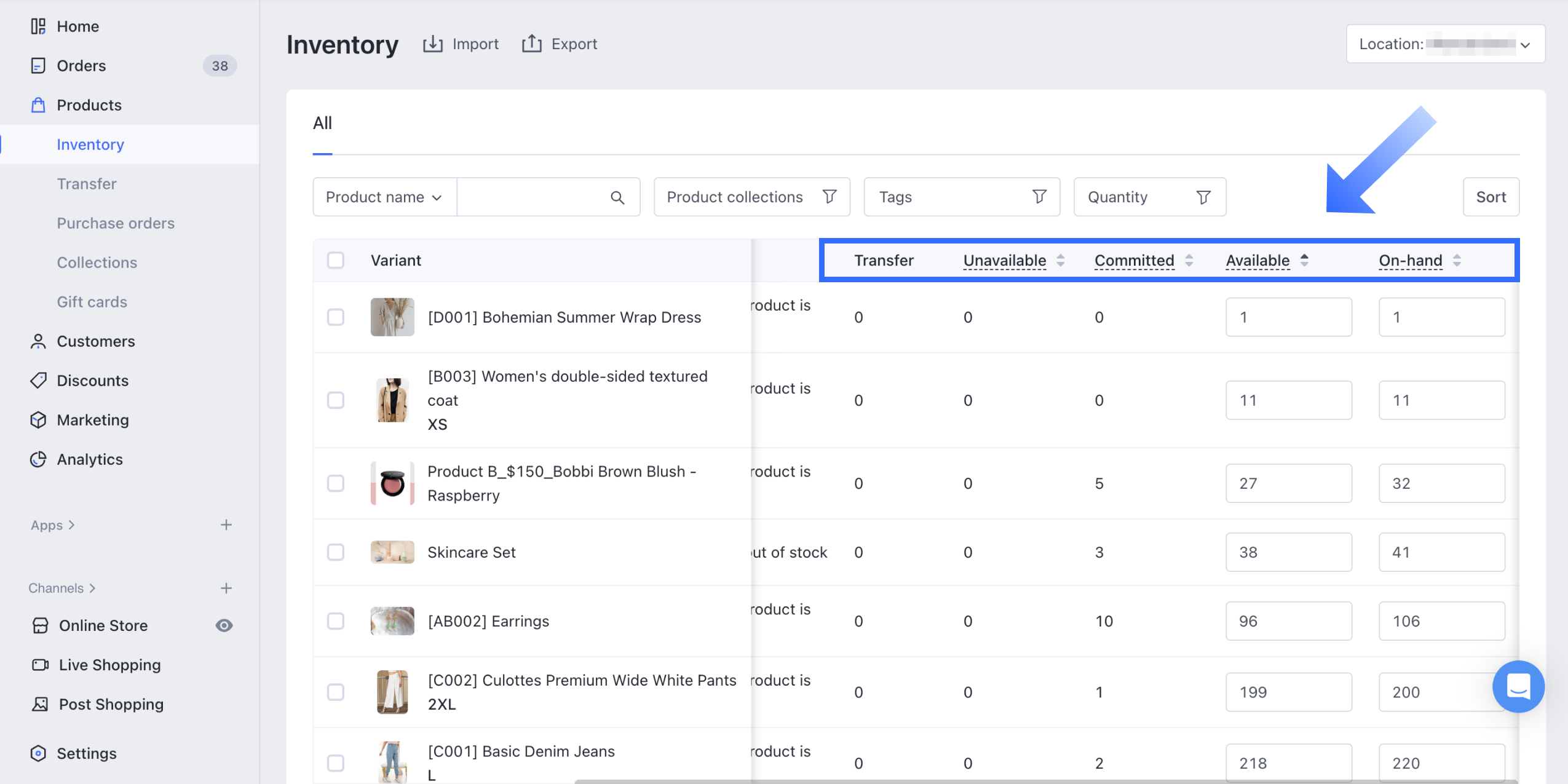Click the Available field for Skincare Set

click(1288, 552)
